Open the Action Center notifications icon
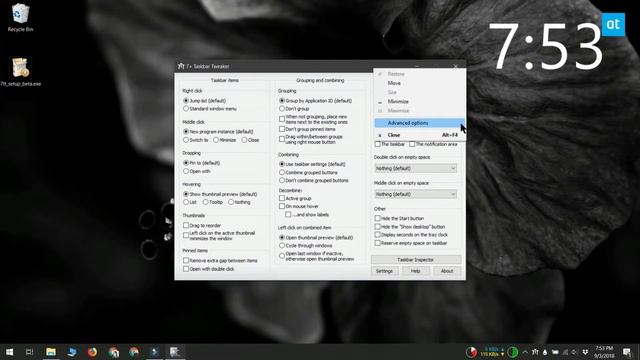Screen dimensions: 640x360 click(627, 352)
